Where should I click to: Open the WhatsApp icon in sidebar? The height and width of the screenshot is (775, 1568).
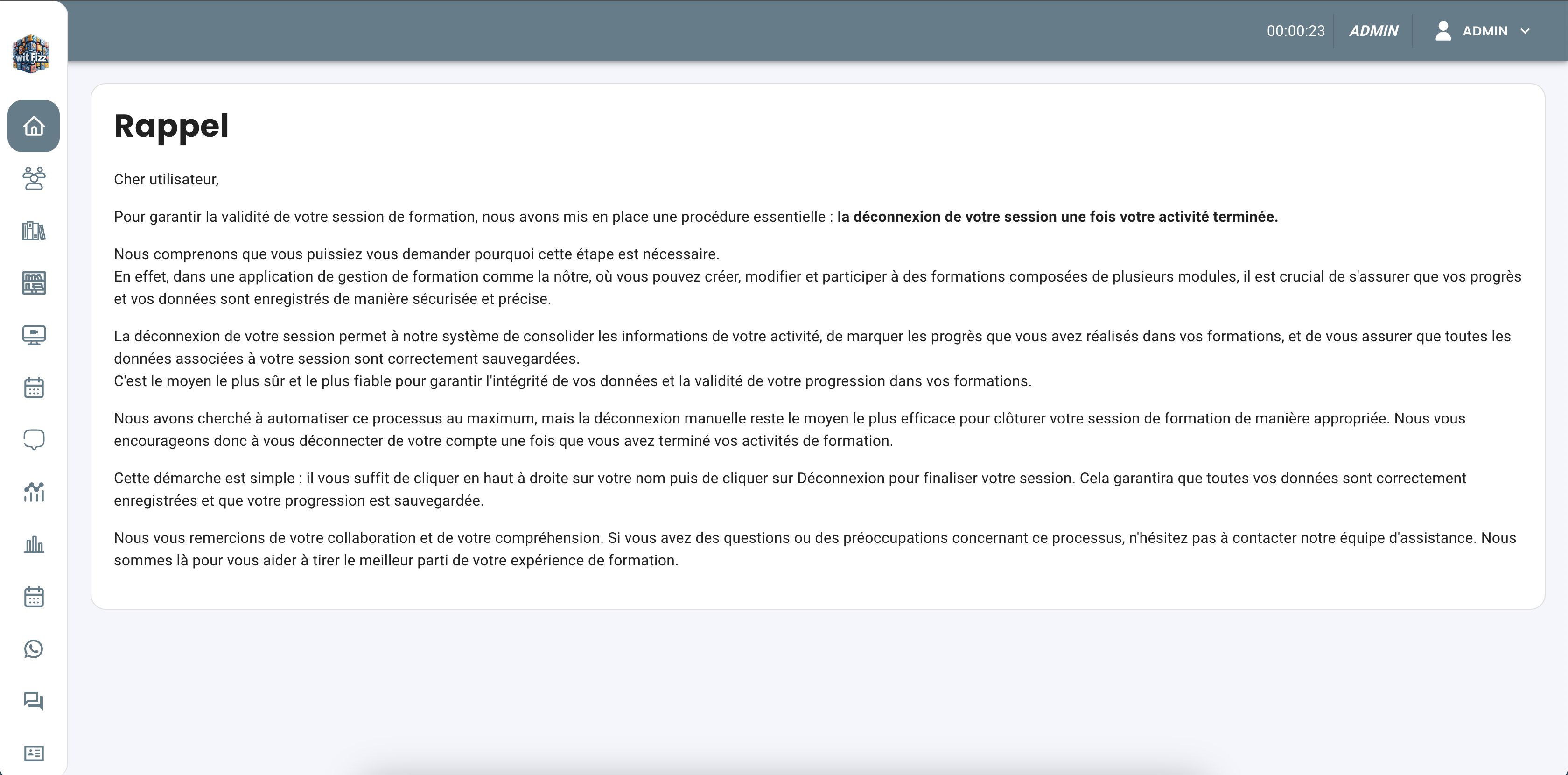(34, 649)
